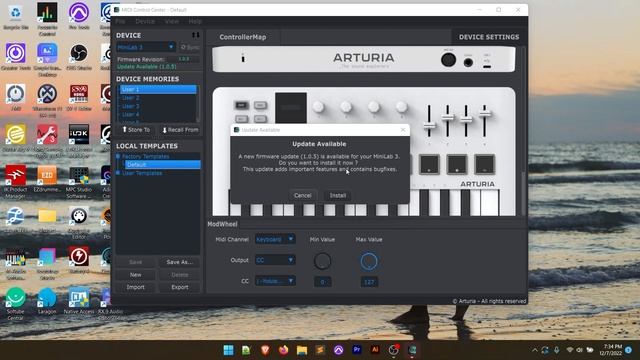Click the Store To button
Image resolution: width=640 pixels, height=360 pixels.
[x=136, y=130]
